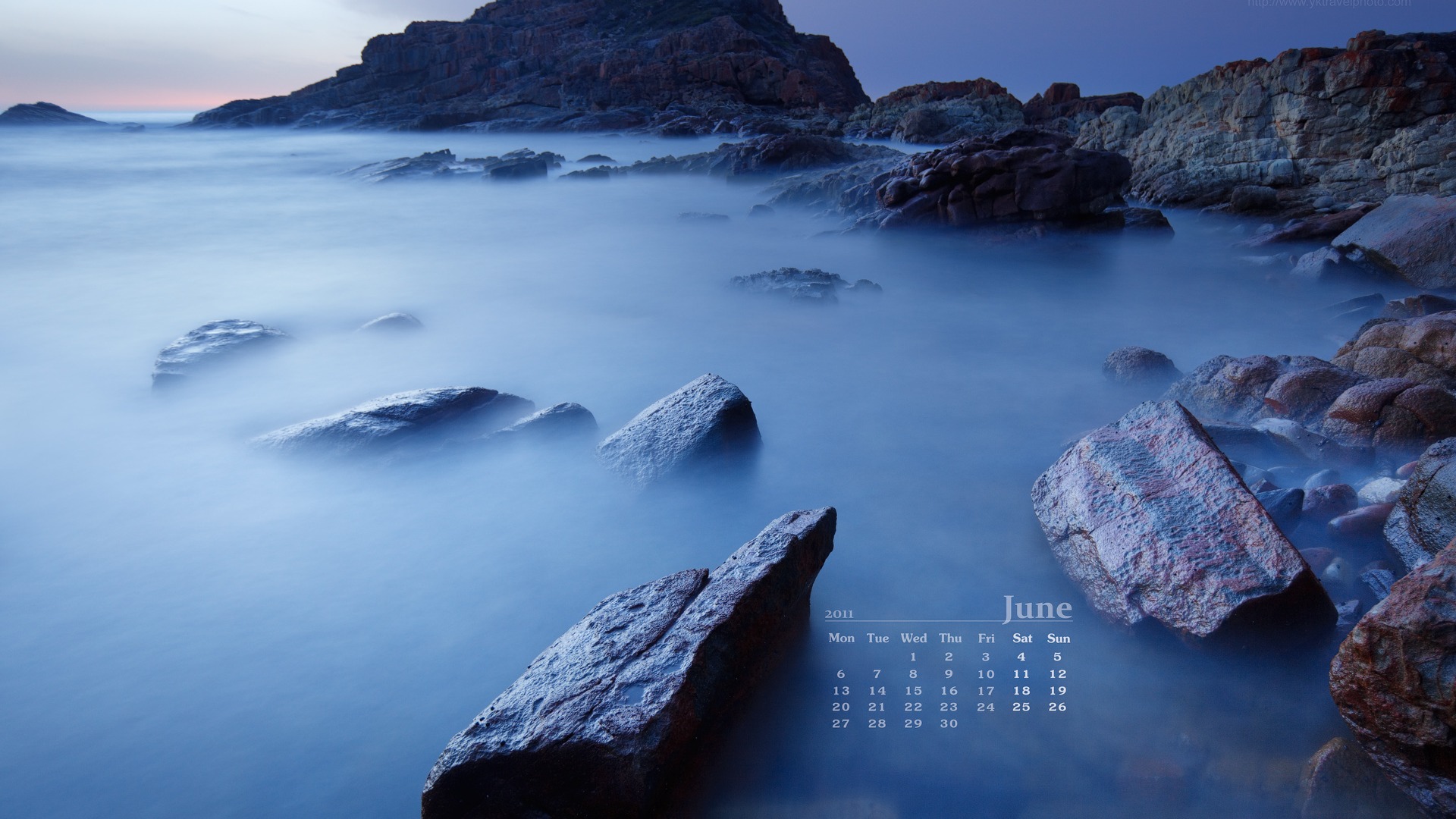Image resolution: width=1456 pixels, height=819 pixels.
Task: Click calendar date 15
Action: click(x=914, y=691)
